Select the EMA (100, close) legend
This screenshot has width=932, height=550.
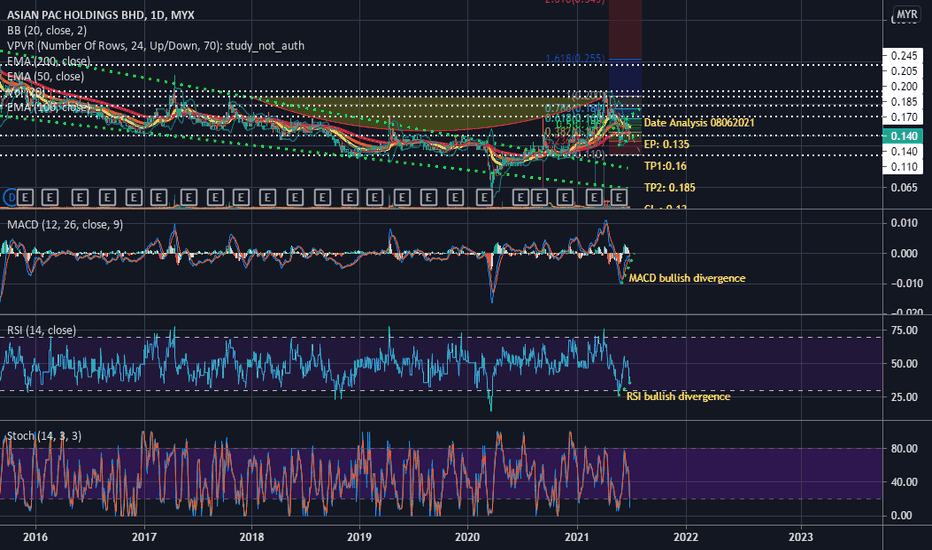coord(49,107)
